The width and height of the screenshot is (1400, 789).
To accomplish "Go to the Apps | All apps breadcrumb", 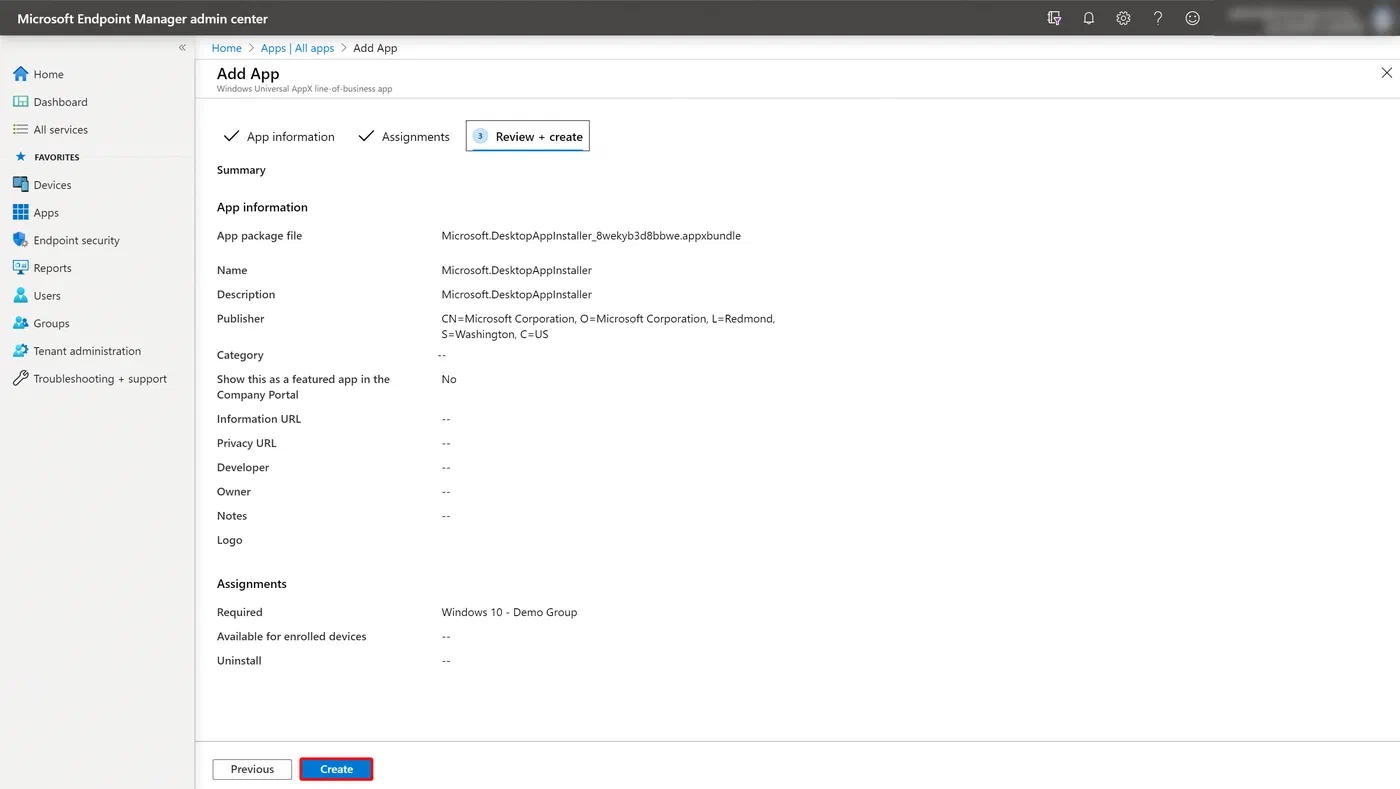I will [298, 48].
